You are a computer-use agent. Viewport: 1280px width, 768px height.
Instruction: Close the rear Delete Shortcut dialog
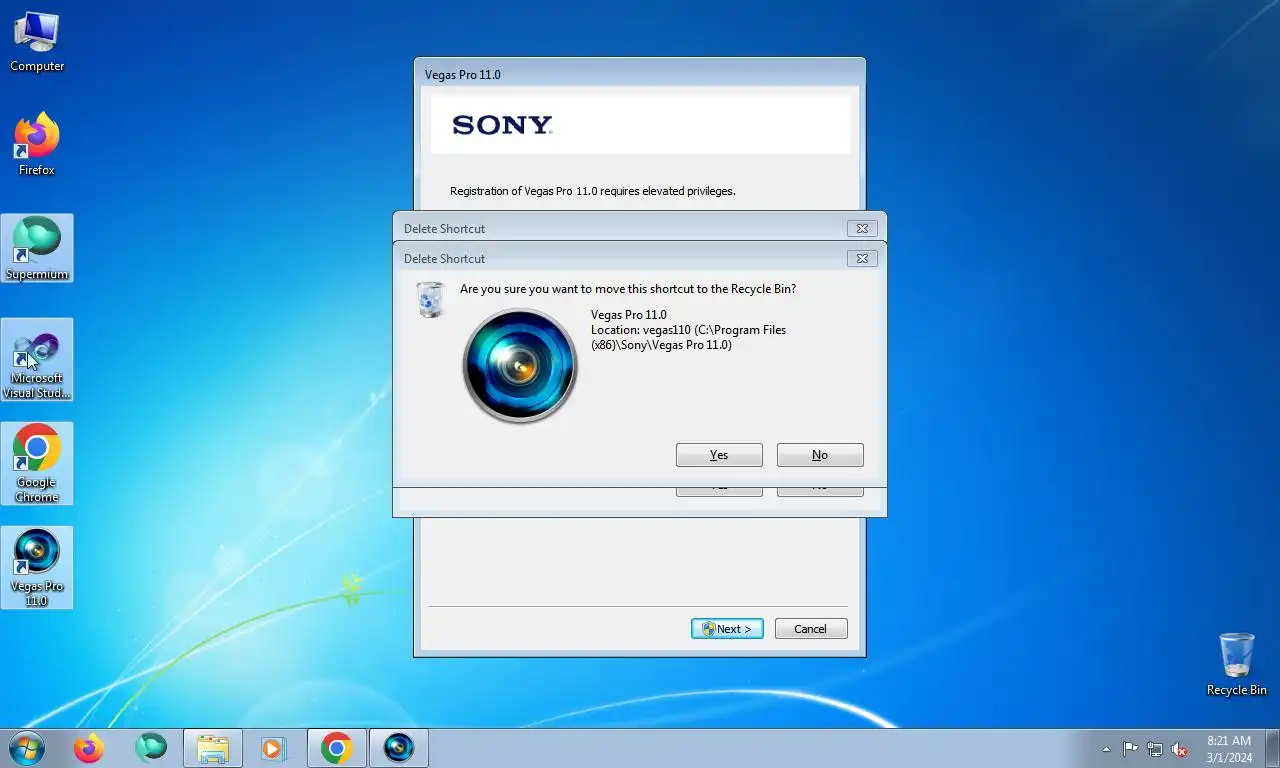coord(862,228)
